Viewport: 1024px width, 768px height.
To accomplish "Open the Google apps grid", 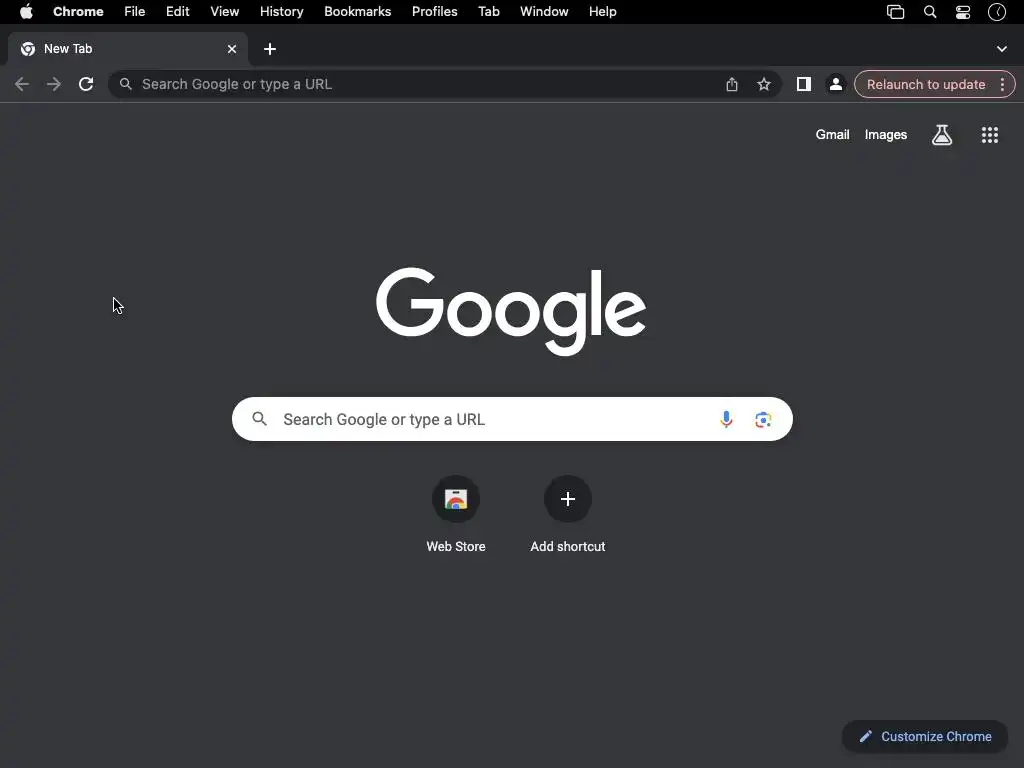I will (x=989, y=135).
